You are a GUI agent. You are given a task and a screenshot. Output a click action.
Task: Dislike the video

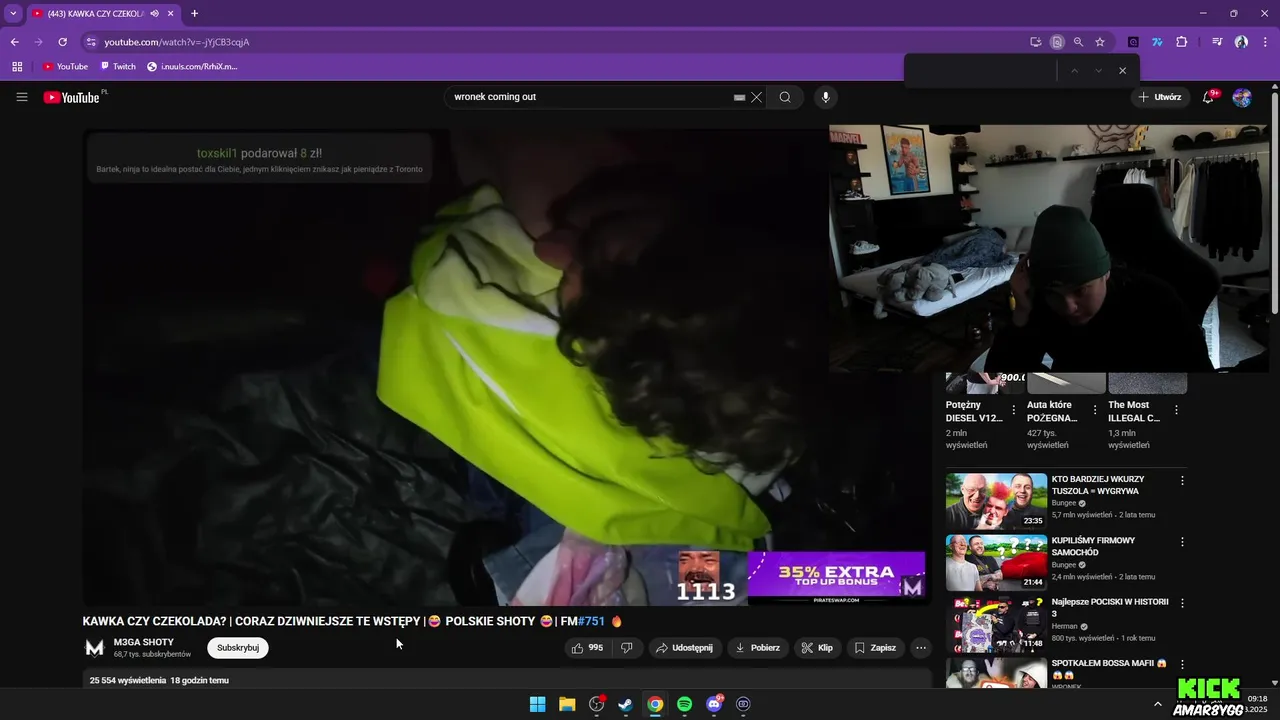(x=627, y=648)
